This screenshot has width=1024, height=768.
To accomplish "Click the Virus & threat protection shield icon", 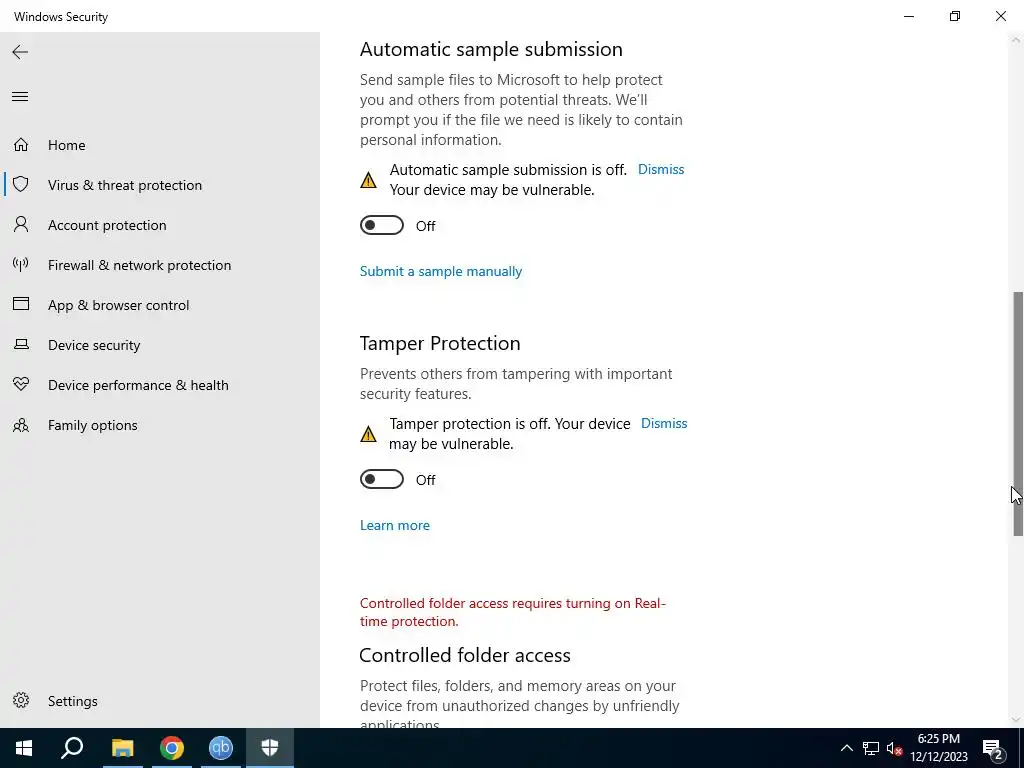I will (21, 184).
